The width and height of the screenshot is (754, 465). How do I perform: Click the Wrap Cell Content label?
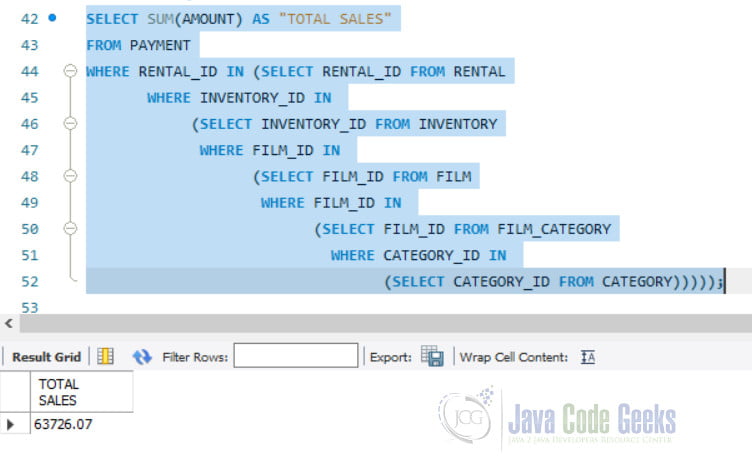pos(514,357)
